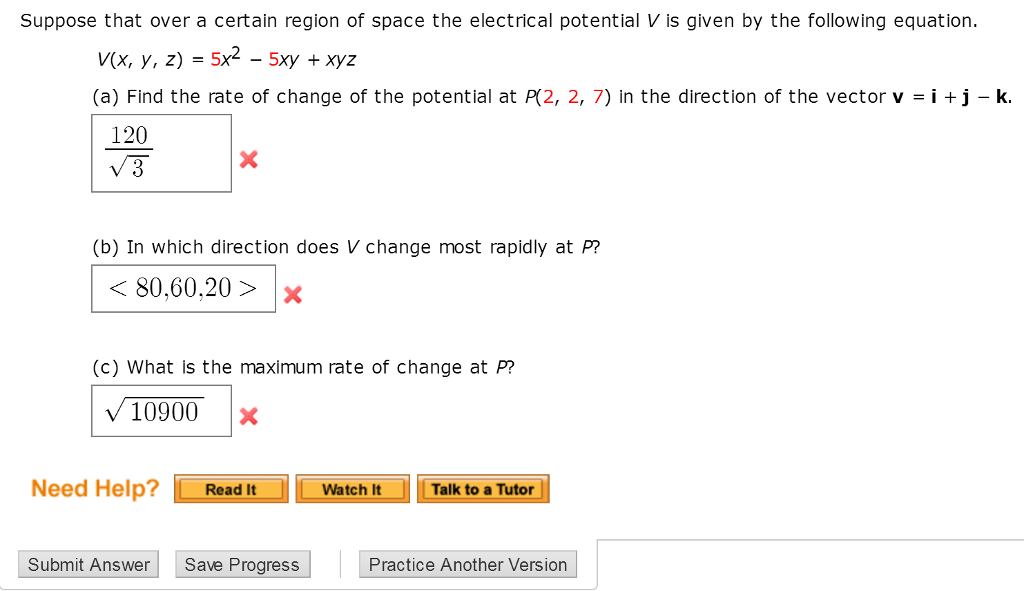
Task: Click the Need Help? label
Action: coord(95,489)
